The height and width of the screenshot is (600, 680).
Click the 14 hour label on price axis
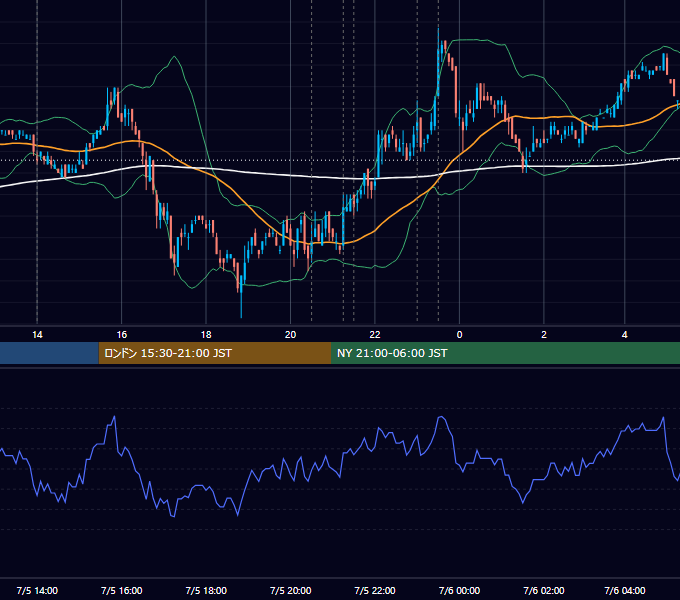coord(37,335)
